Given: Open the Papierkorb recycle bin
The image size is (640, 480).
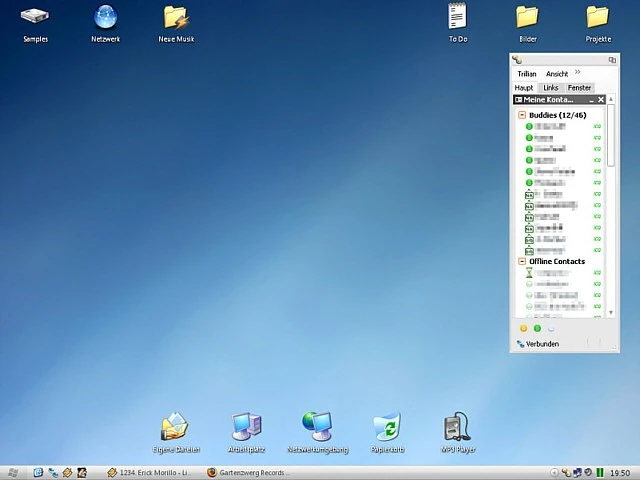Looking at the screenshot, I should (x=387, y=426).
